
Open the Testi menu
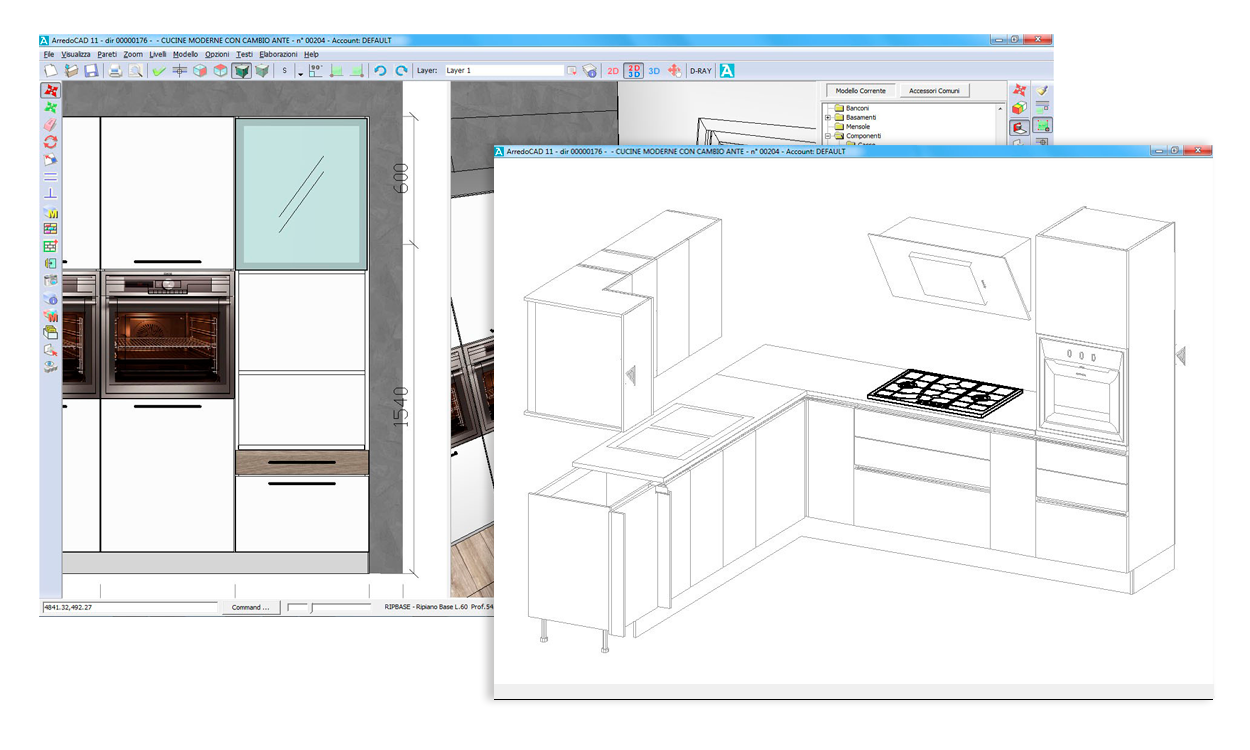(x=244, y=54)
